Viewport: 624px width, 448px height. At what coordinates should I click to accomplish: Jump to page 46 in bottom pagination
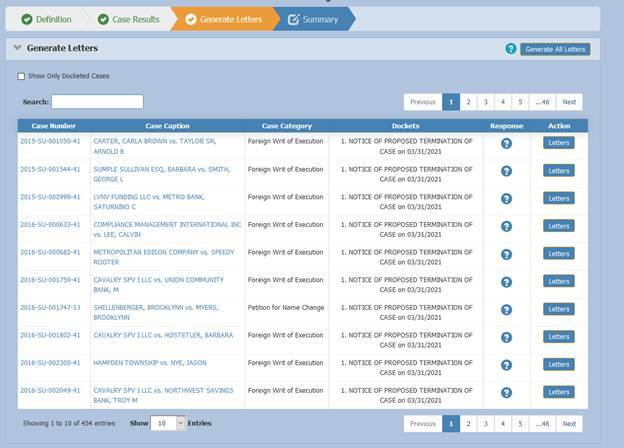coord(542,424)
